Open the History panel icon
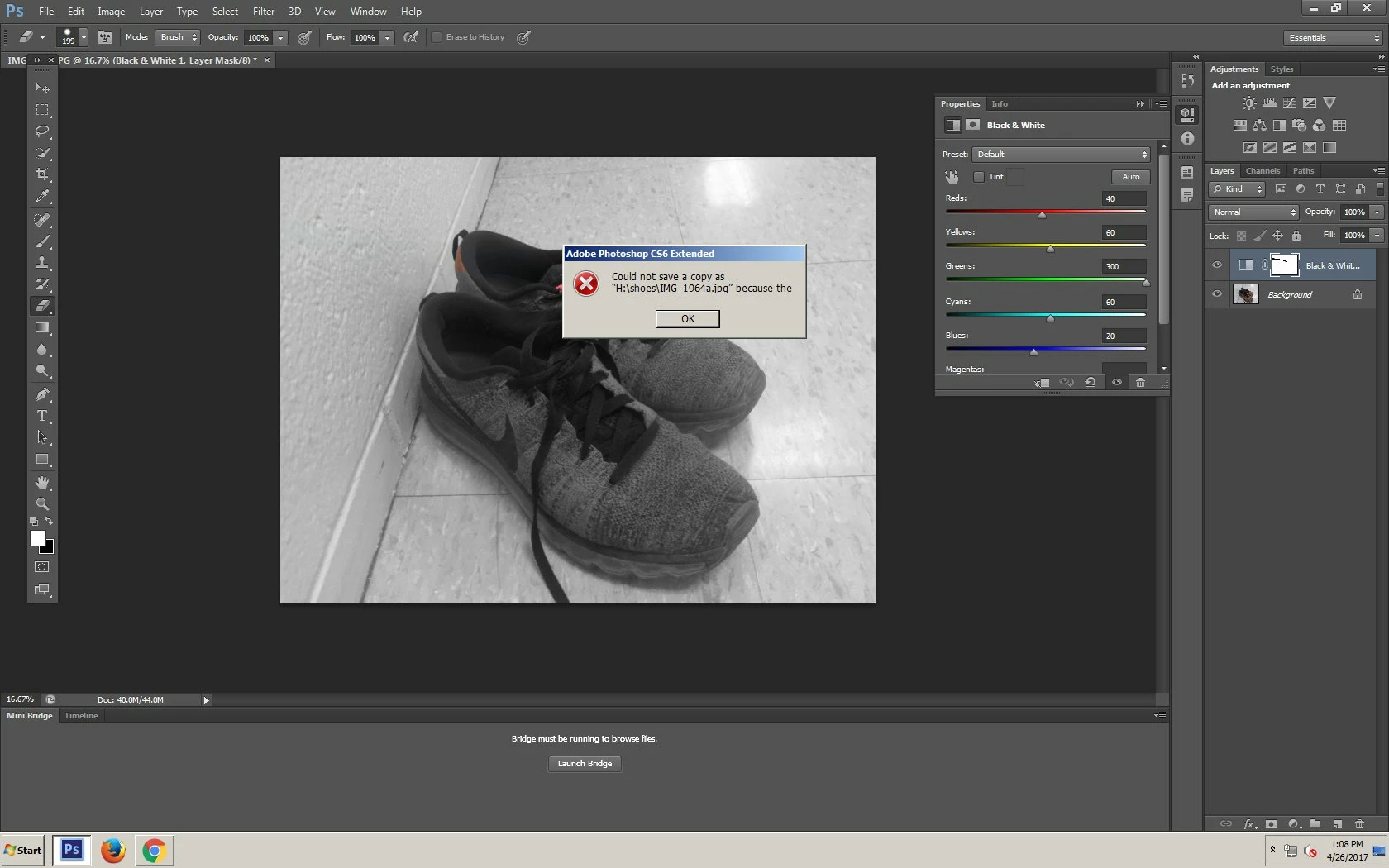Screen dimensions: 1389x868 click(1188, 81)
